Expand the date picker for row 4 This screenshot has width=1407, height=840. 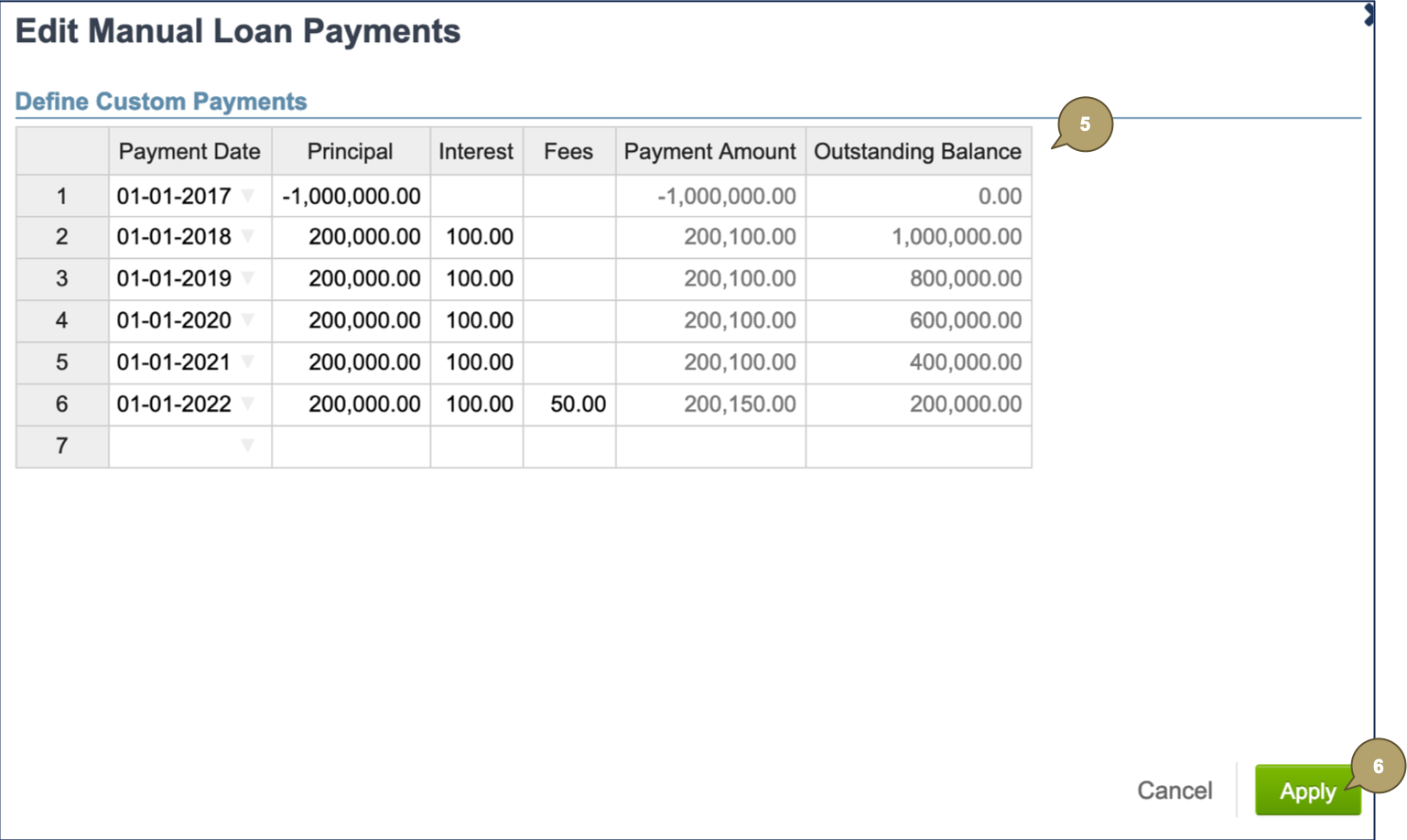pyautogui.click(x=246, y=320)
